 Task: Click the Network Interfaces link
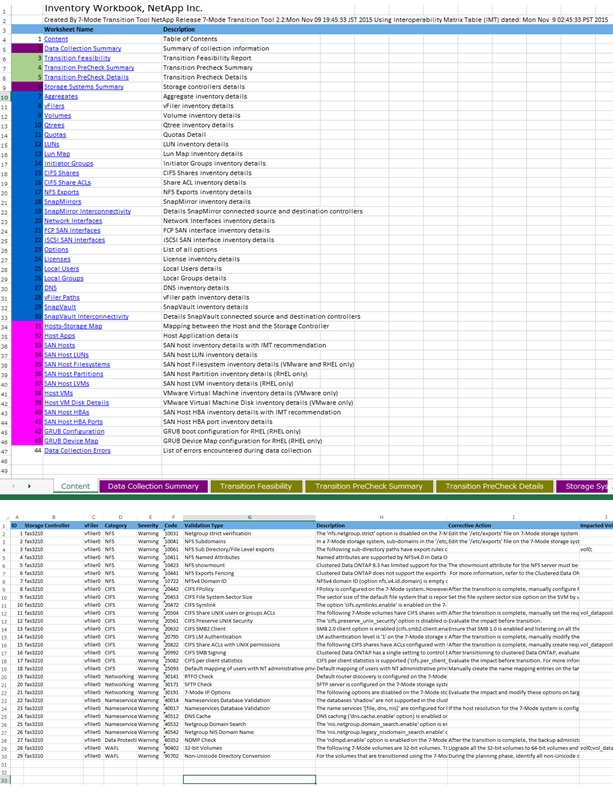[73, 221]
